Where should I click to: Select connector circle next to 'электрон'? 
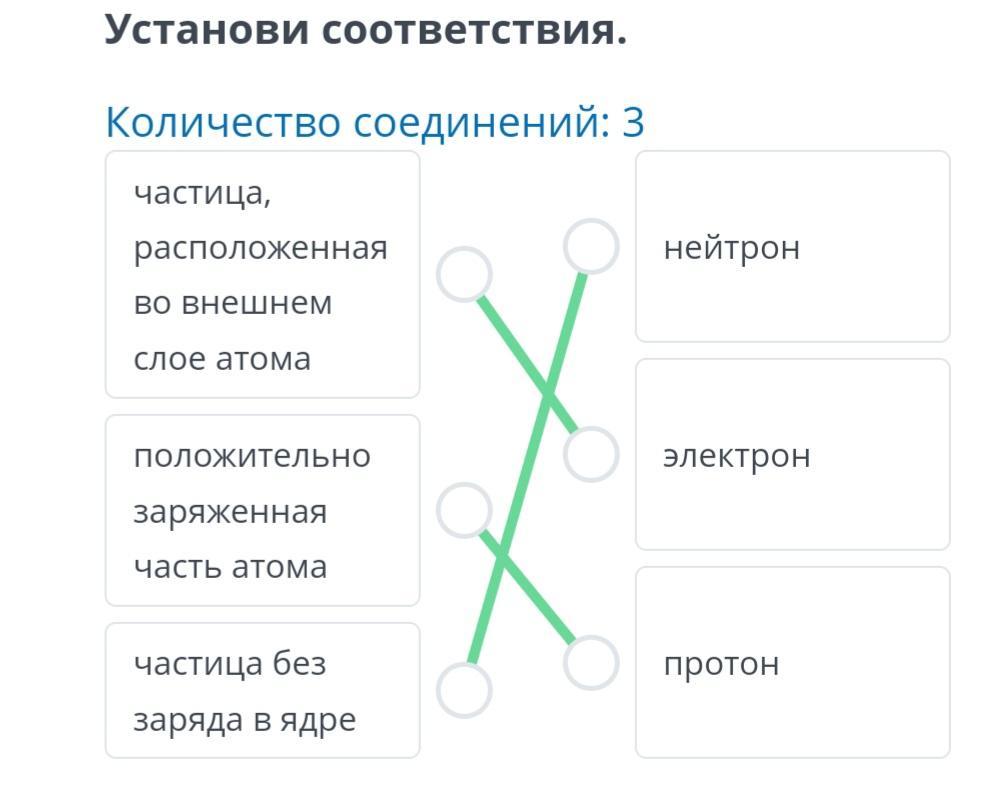[590, 455]
